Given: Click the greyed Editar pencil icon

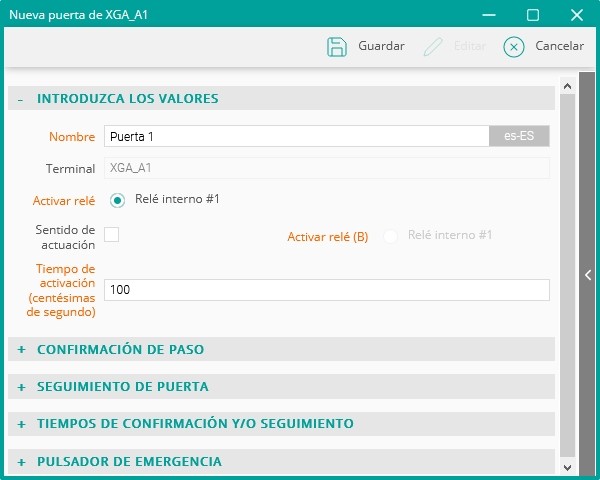Looking at the screenshot, I should 433,47.
